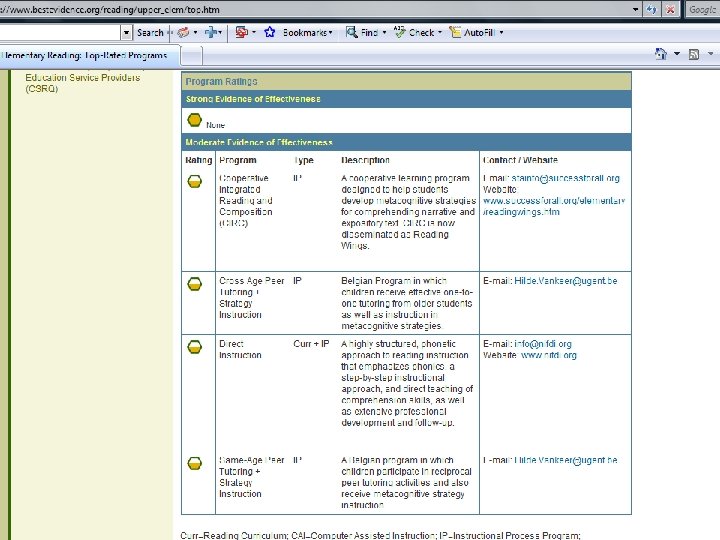Image resolution: width=720 pixels, height=540 pixels.
Task: Click the Same-Age Peer Tutoring program name
Action: tap(252, 477)
